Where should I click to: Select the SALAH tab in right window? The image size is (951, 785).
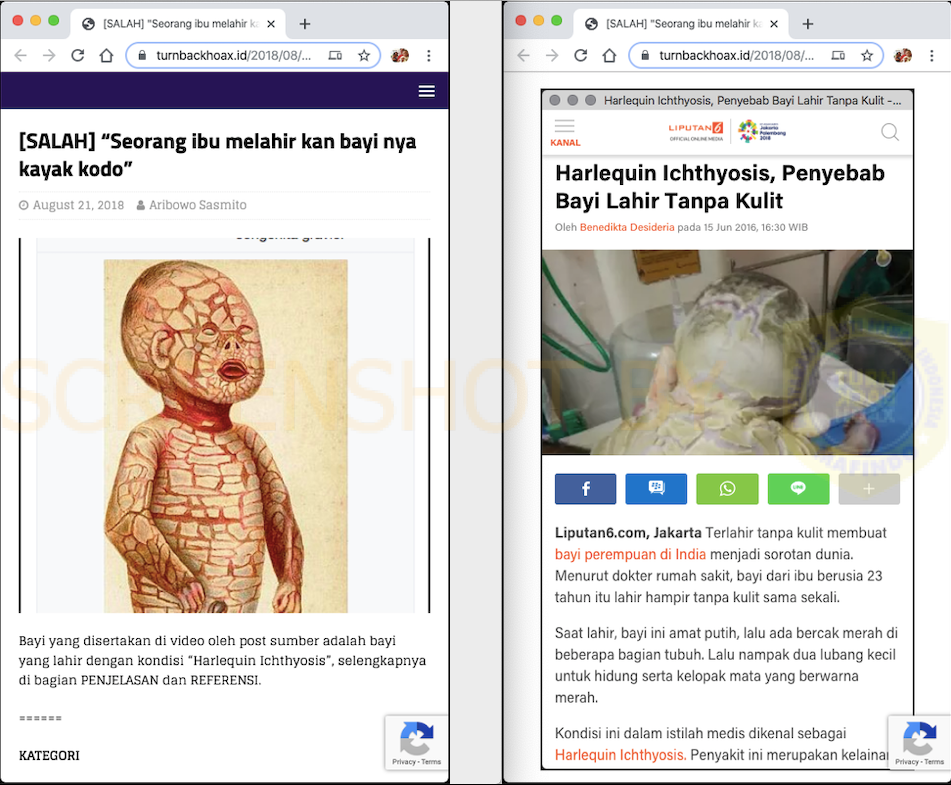[x=681, y=24]
